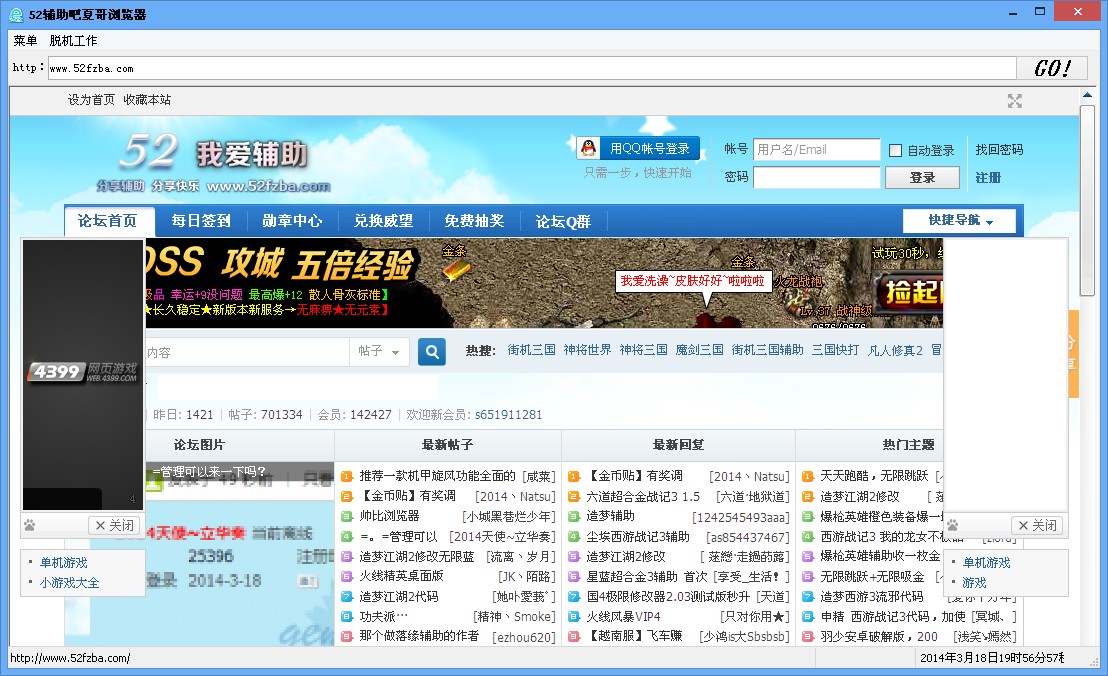Open the 勋章中心 nav tab
Screen dimensions: 1108x676
click(x=292, y=221)
